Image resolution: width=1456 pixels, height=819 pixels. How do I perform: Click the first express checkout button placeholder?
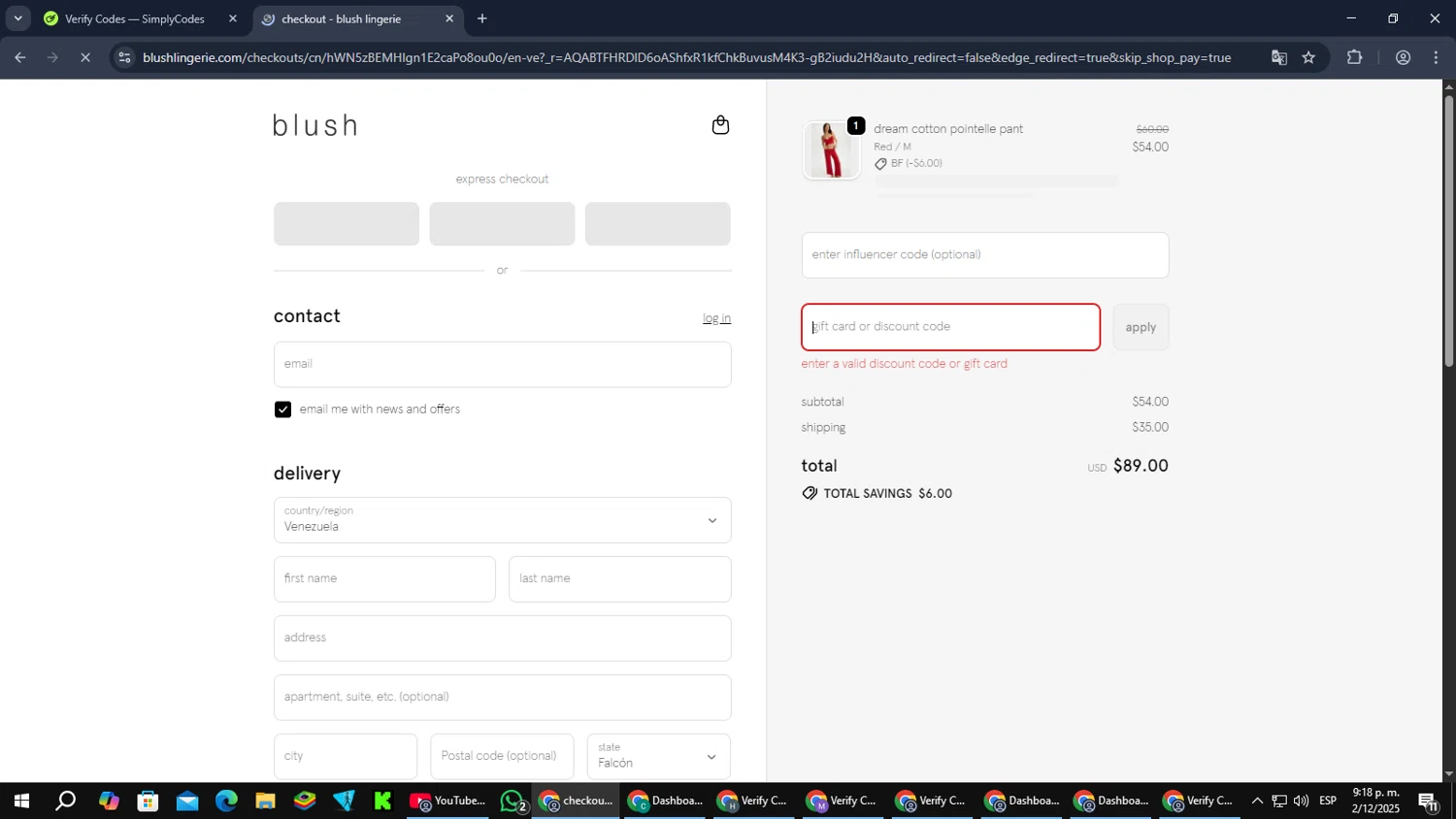point(347,224)
